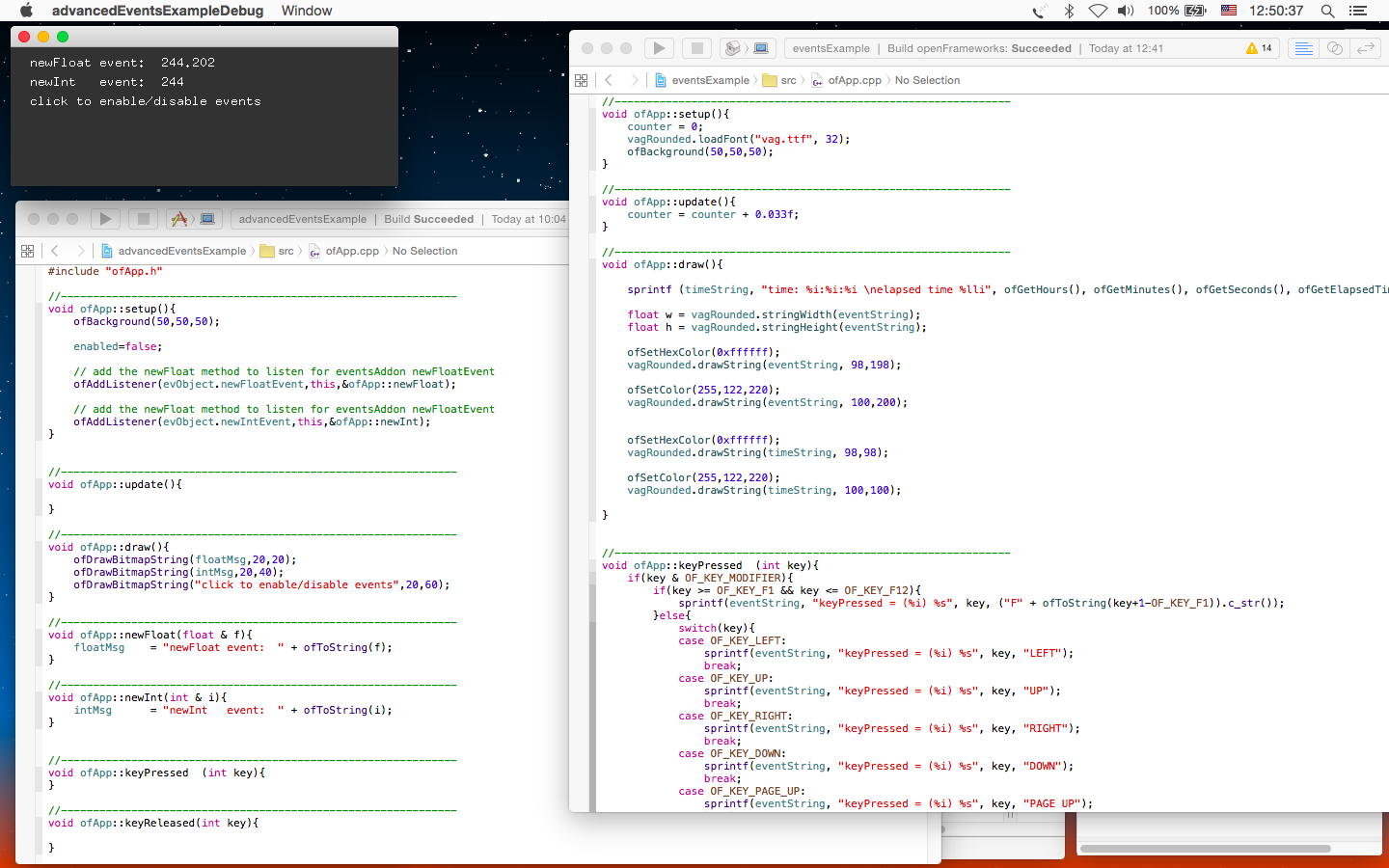Switch to the Assistant editor view
This screenshot has height=868, width=1389.
1335,48
